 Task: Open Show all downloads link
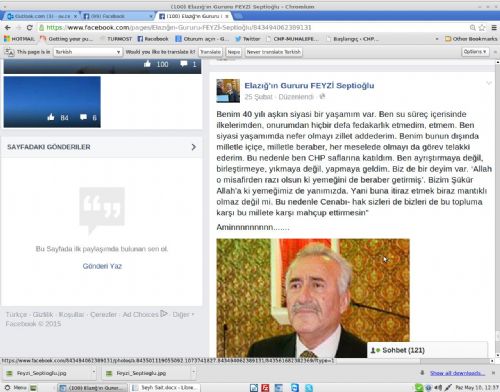[455, 373]
